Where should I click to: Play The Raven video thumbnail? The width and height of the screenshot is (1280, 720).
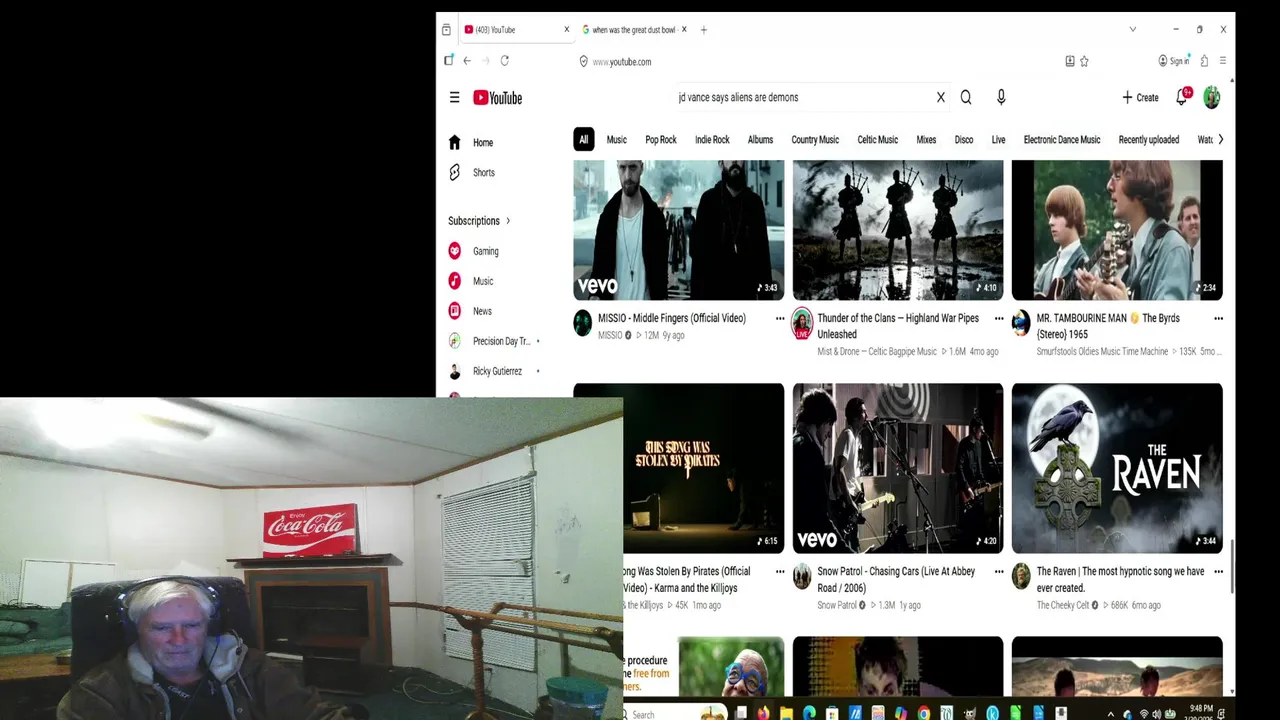pos(1117,468)
